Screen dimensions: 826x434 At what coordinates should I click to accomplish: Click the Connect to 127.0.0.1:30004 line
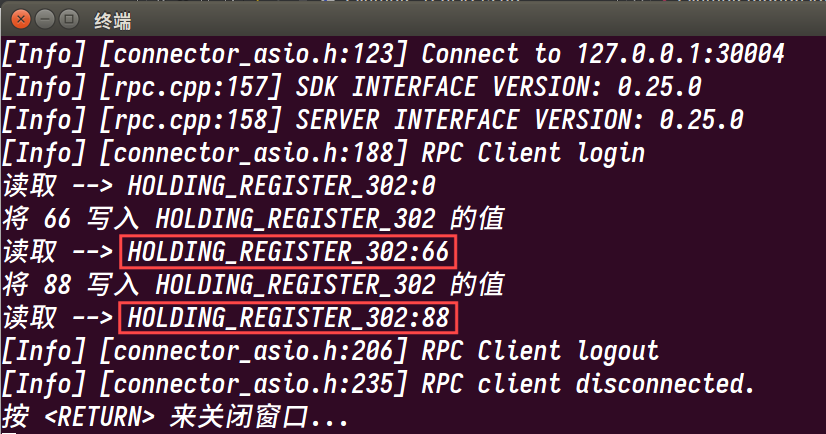point(394,54)
